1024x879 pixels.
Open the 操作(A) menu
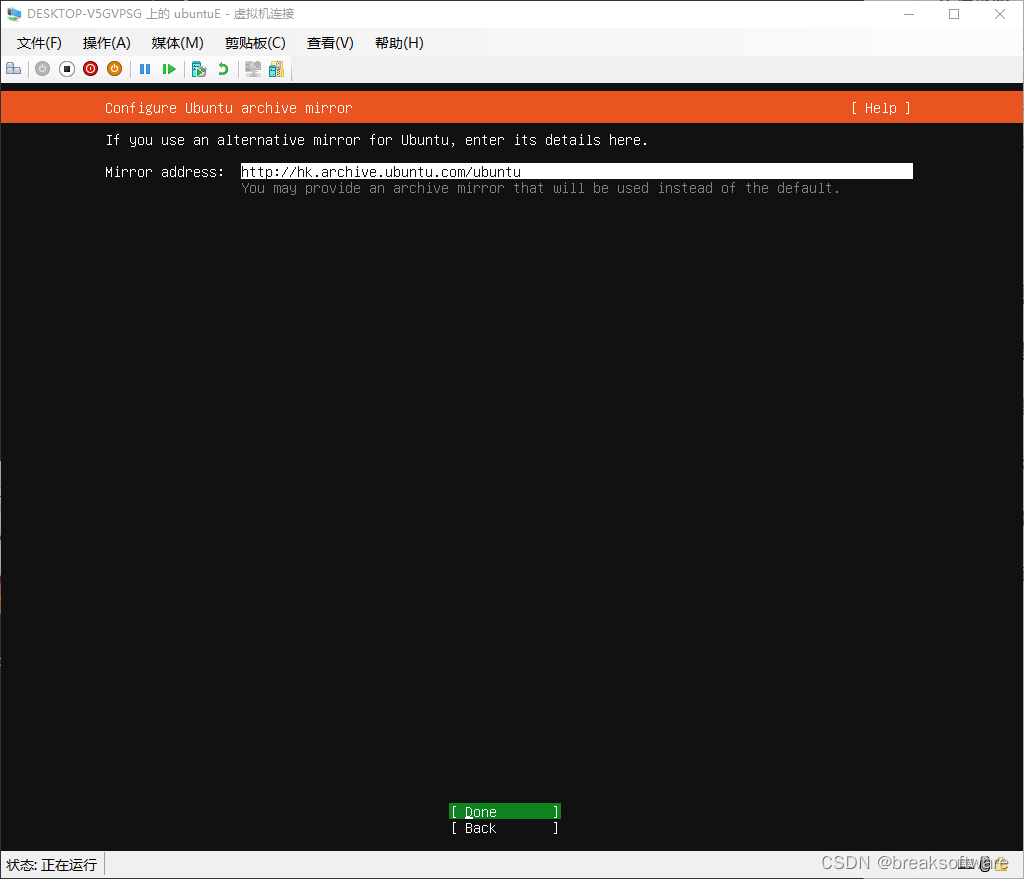pos(106,43)
